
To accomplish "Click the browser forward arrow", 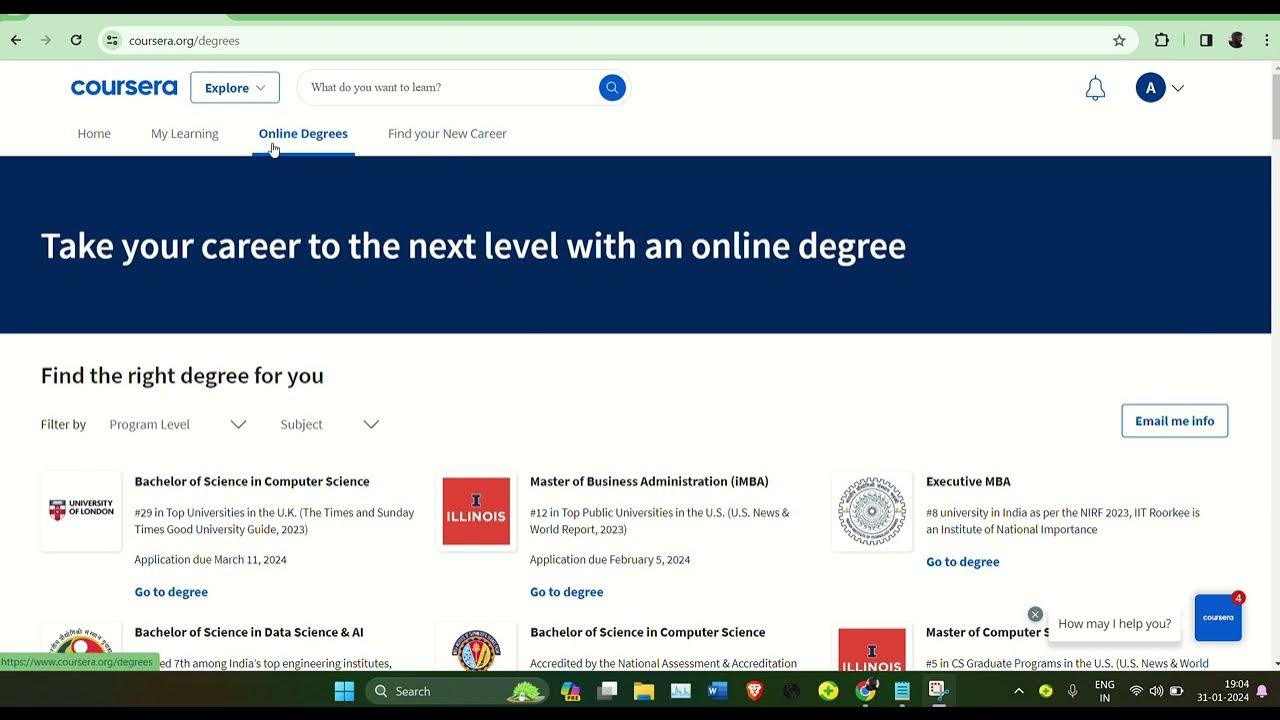I will [x=46, y=40].
